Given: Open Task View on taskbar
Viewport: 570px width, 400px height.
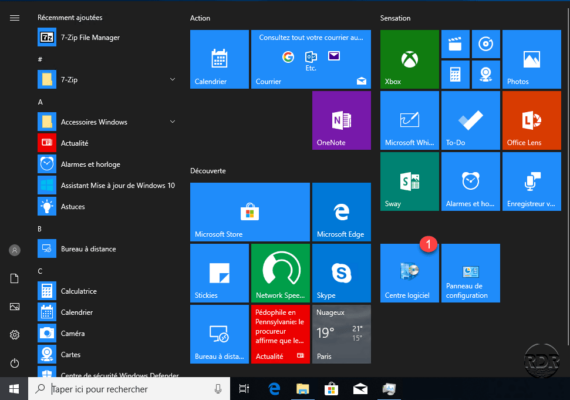Looking at the screenshot, I should 244,389.
